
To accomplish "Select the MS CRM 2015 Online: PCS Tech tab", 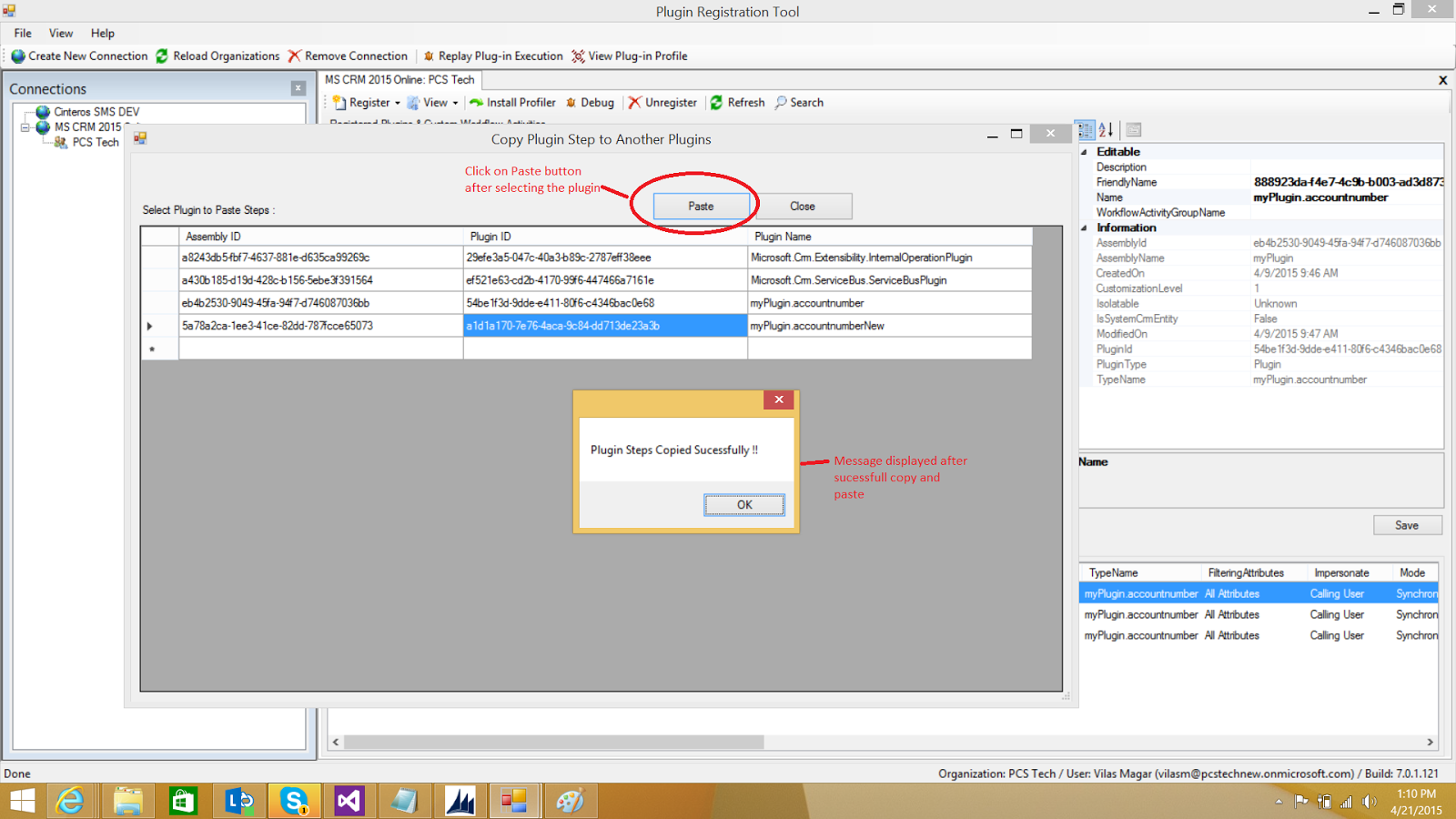I will point(400,79).
